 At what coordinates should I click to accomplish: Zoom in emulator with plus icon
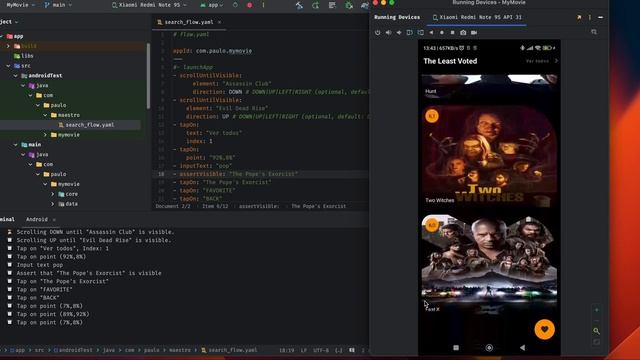pos(596,310)
